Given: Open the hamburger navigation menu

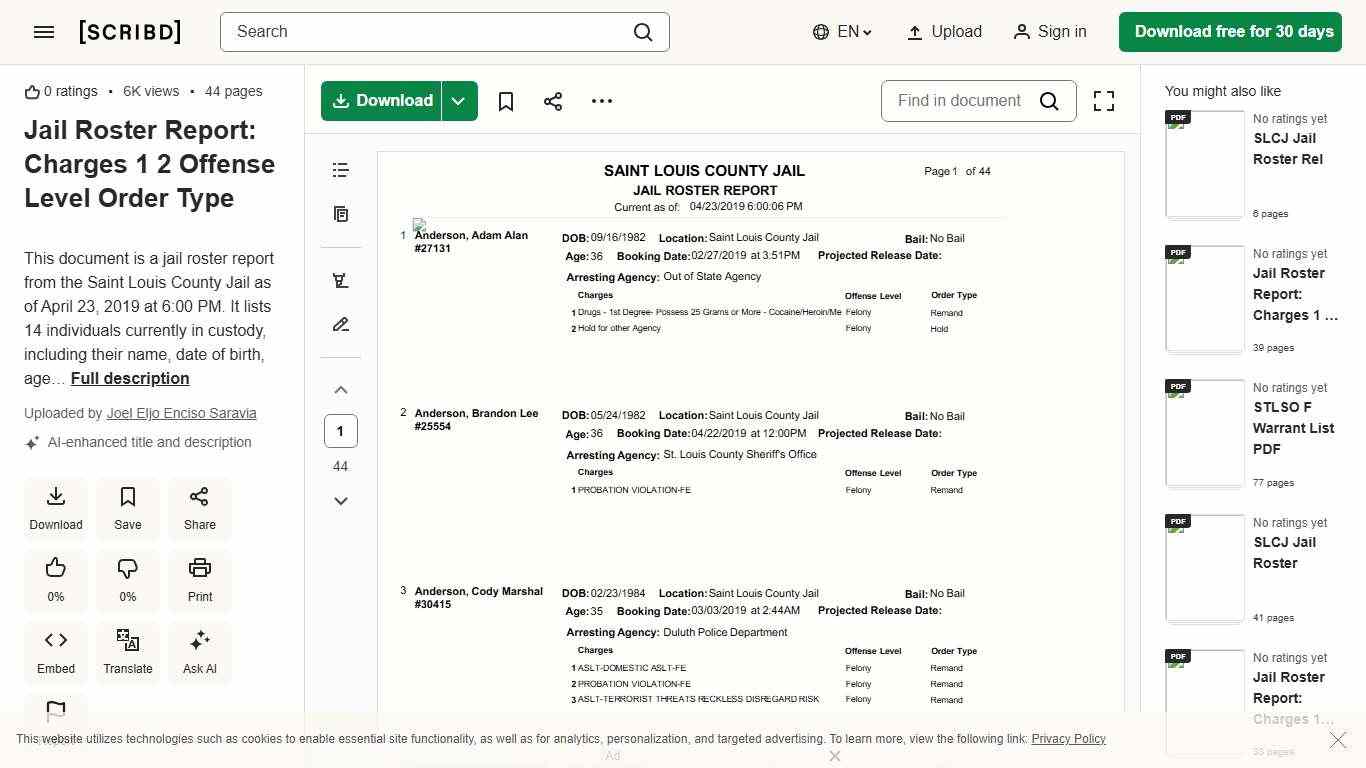Looking at the screenshot, I should 44,32.
